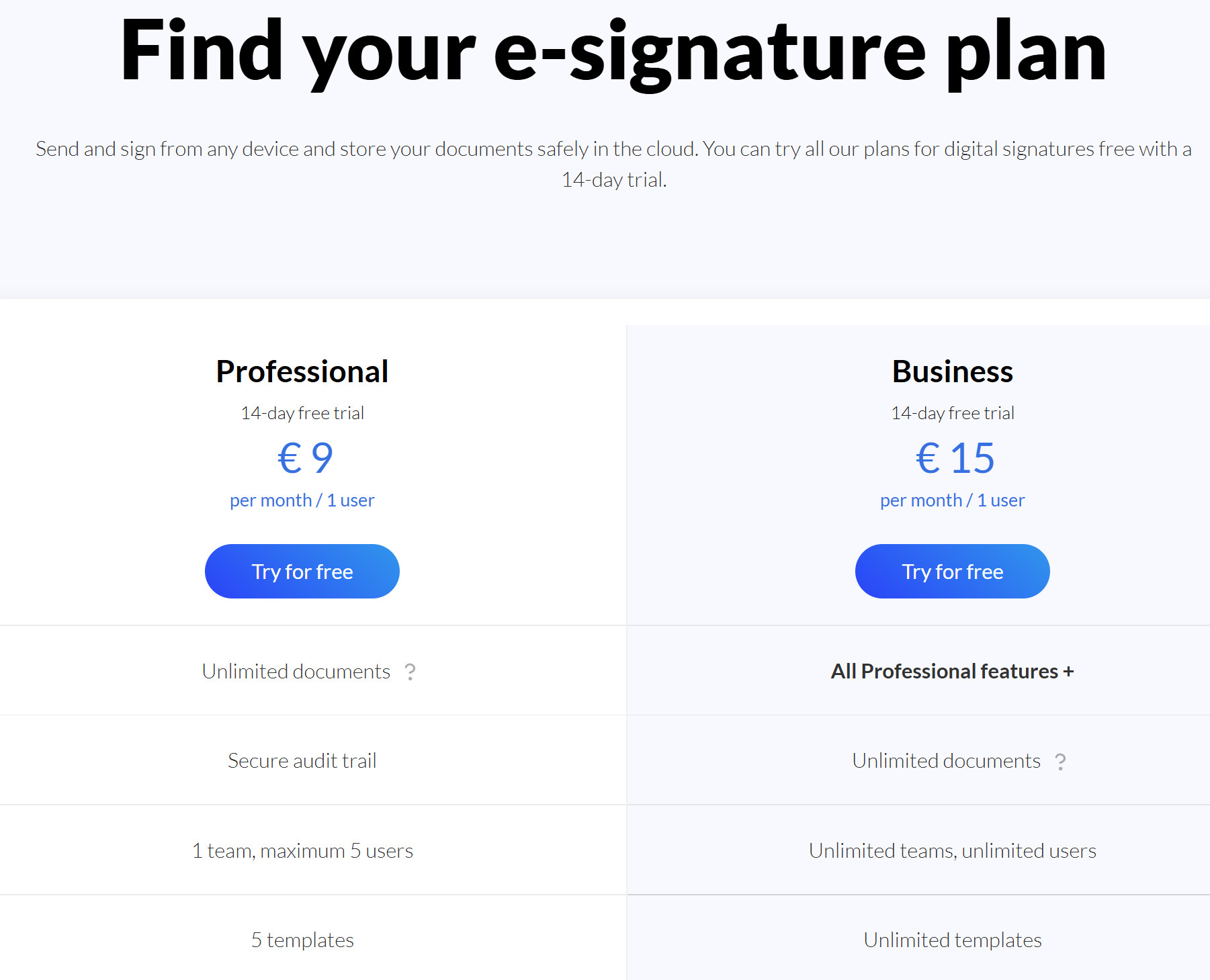The image size is (1210, 980).
Task: Click the € 15 price
Action: [955, 458]
